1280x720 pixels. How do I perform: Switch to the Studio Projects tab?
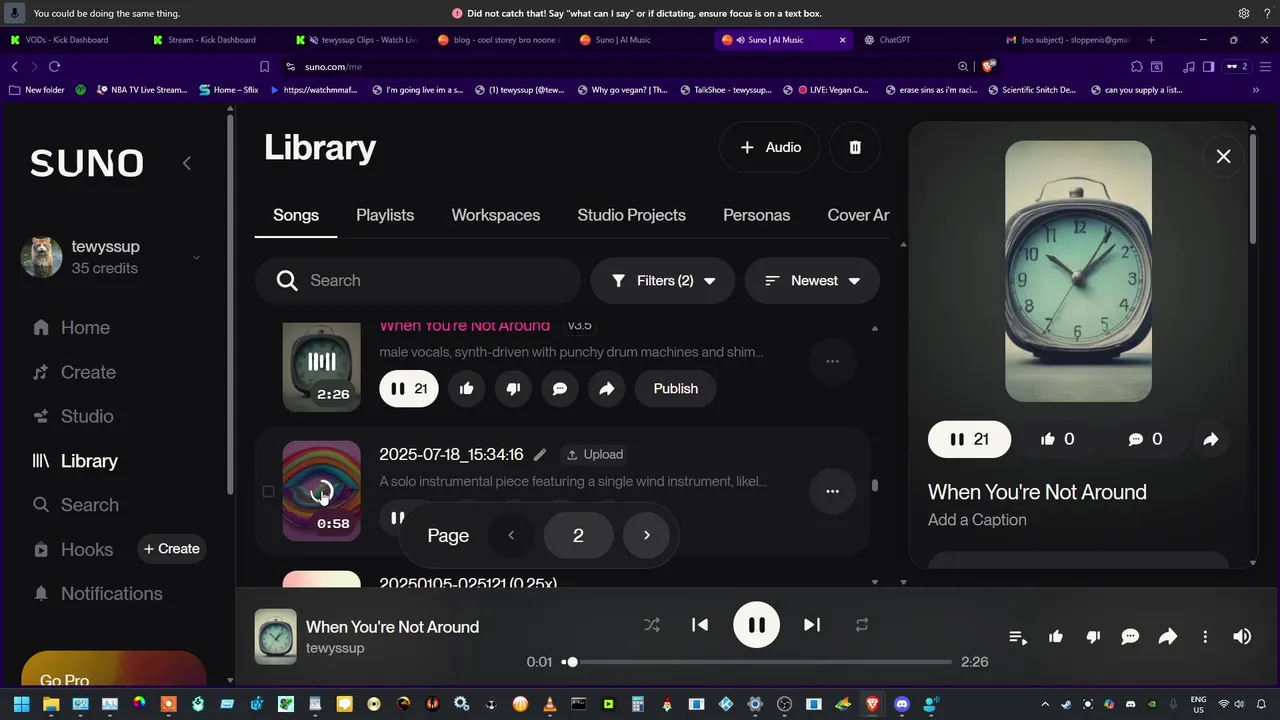pos(632,215)
